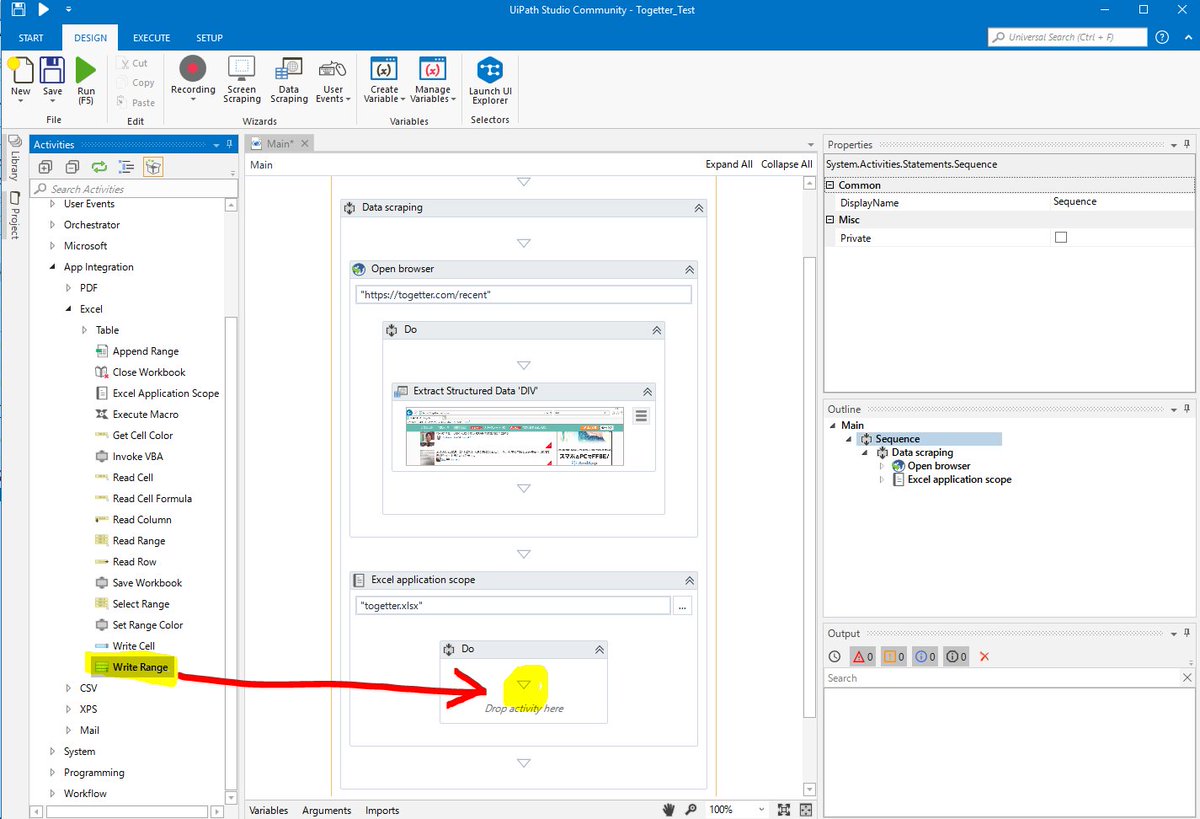Expand the CSV activities node

coord(68,688)
